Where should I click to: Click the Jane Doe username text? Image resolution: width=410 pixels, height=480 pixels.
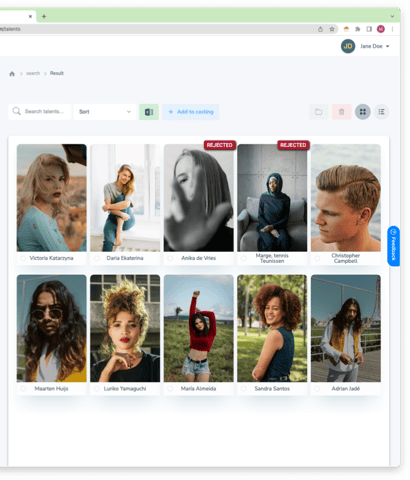371,46
